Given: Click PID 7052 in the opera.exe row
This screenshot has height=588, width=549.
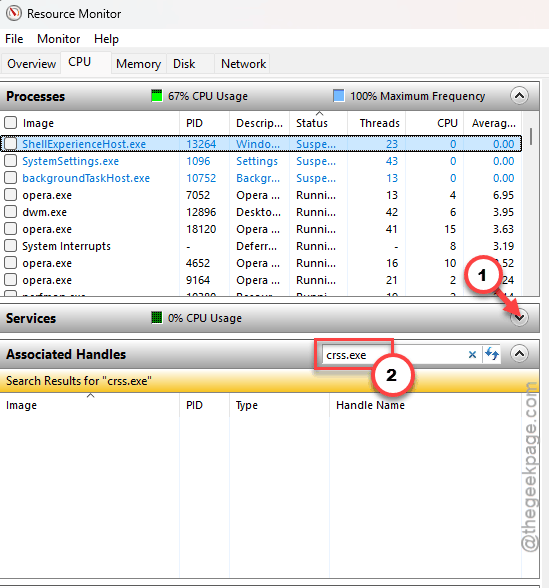Looking at the screenshot, I should (198, 195).
